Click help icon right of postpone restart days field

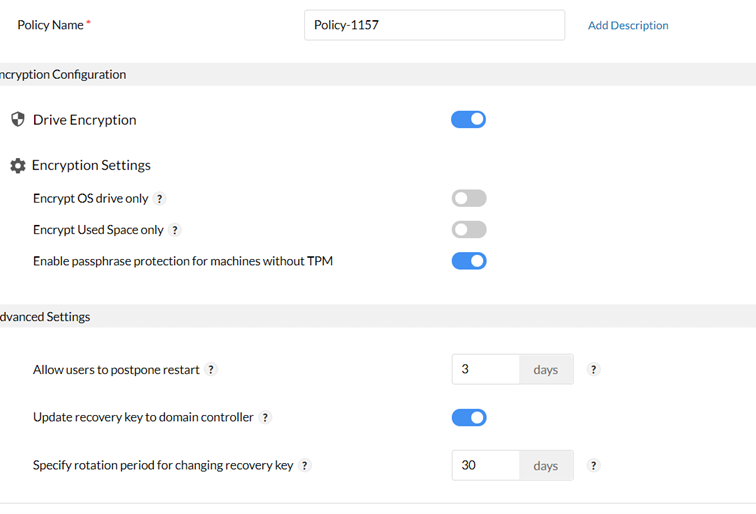593,370
